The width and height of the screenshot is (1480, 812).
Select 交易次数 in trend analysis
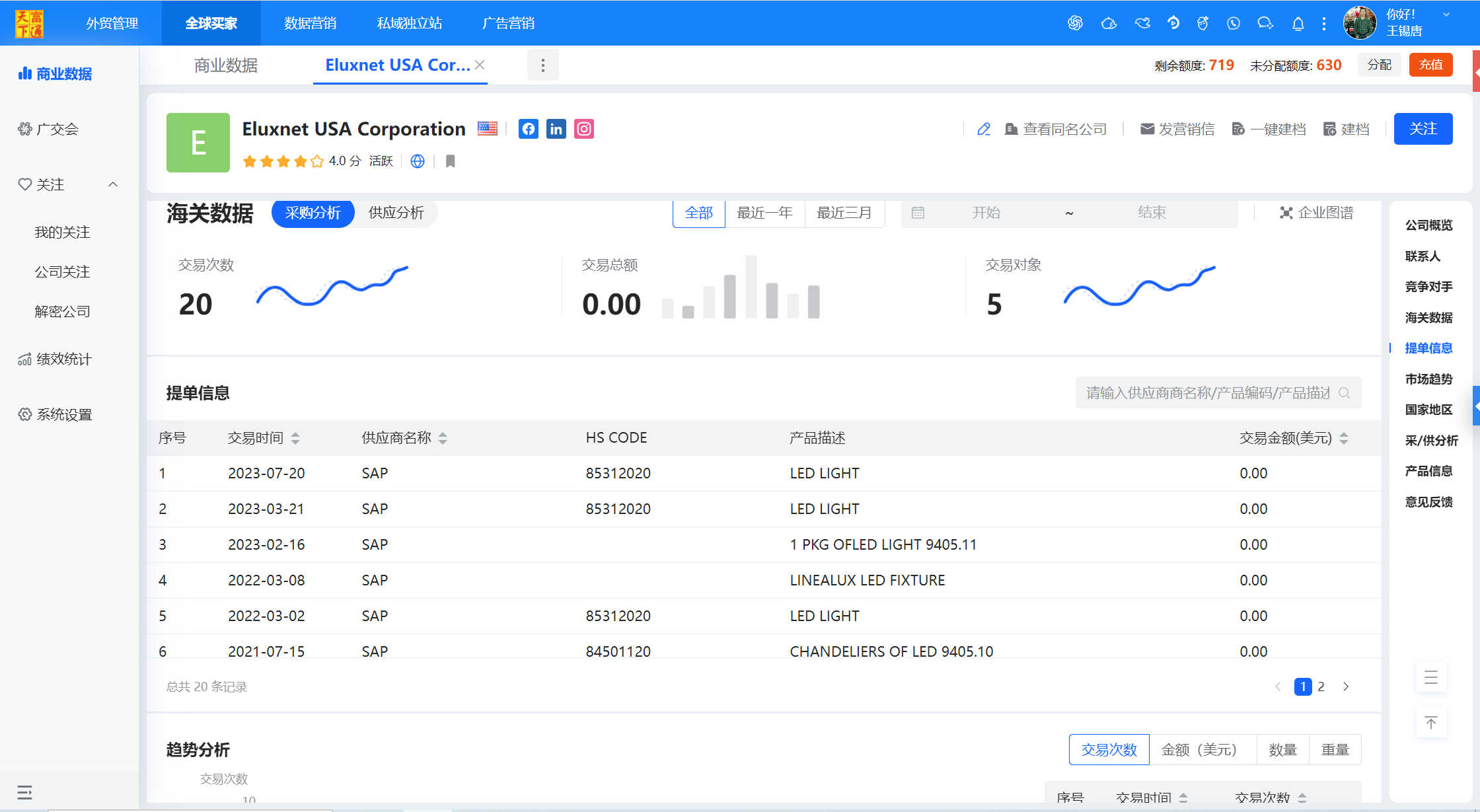tap(1109, 750)
